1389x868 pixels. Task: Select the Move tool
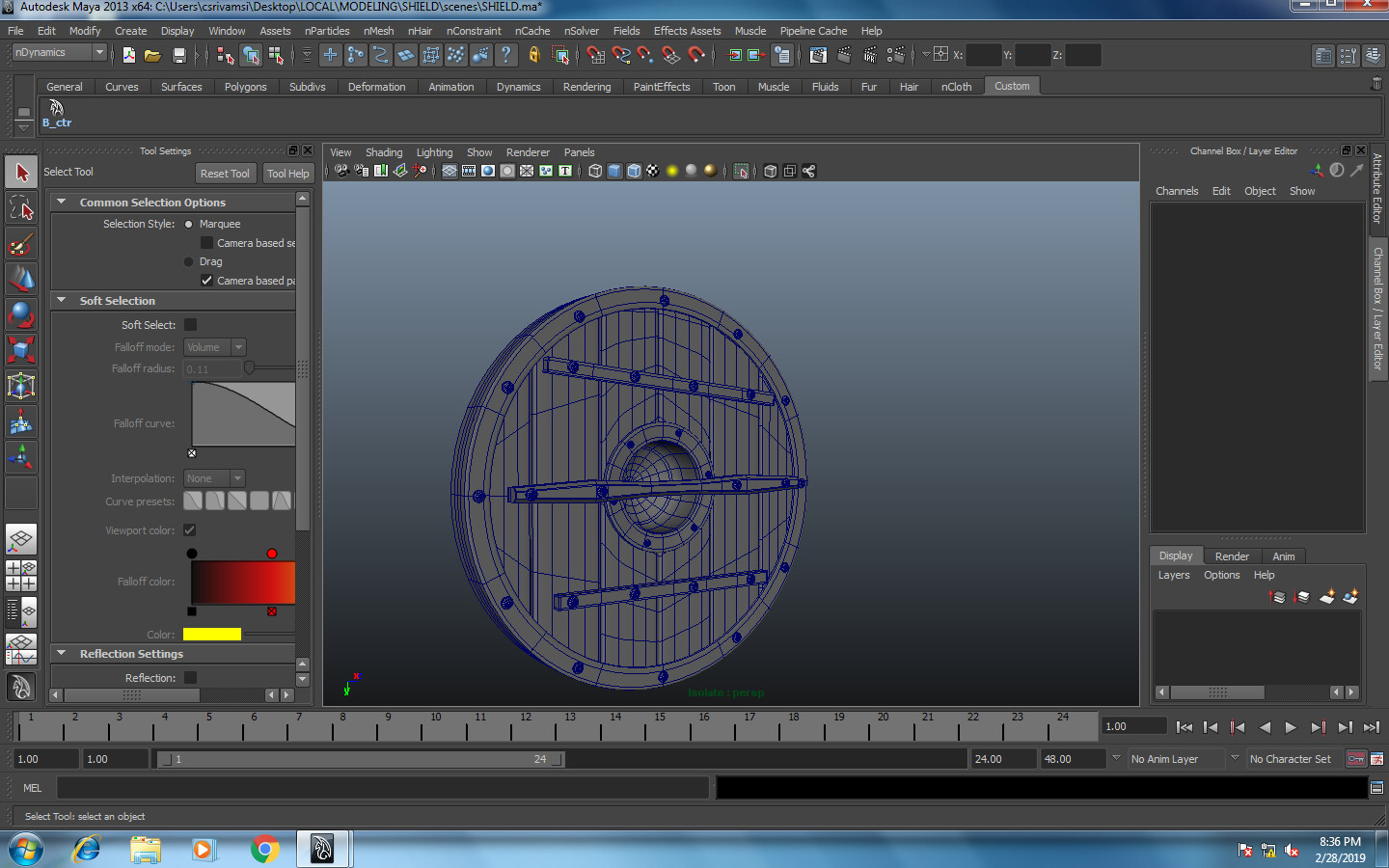pyautogui.click(x=21, y=279)
